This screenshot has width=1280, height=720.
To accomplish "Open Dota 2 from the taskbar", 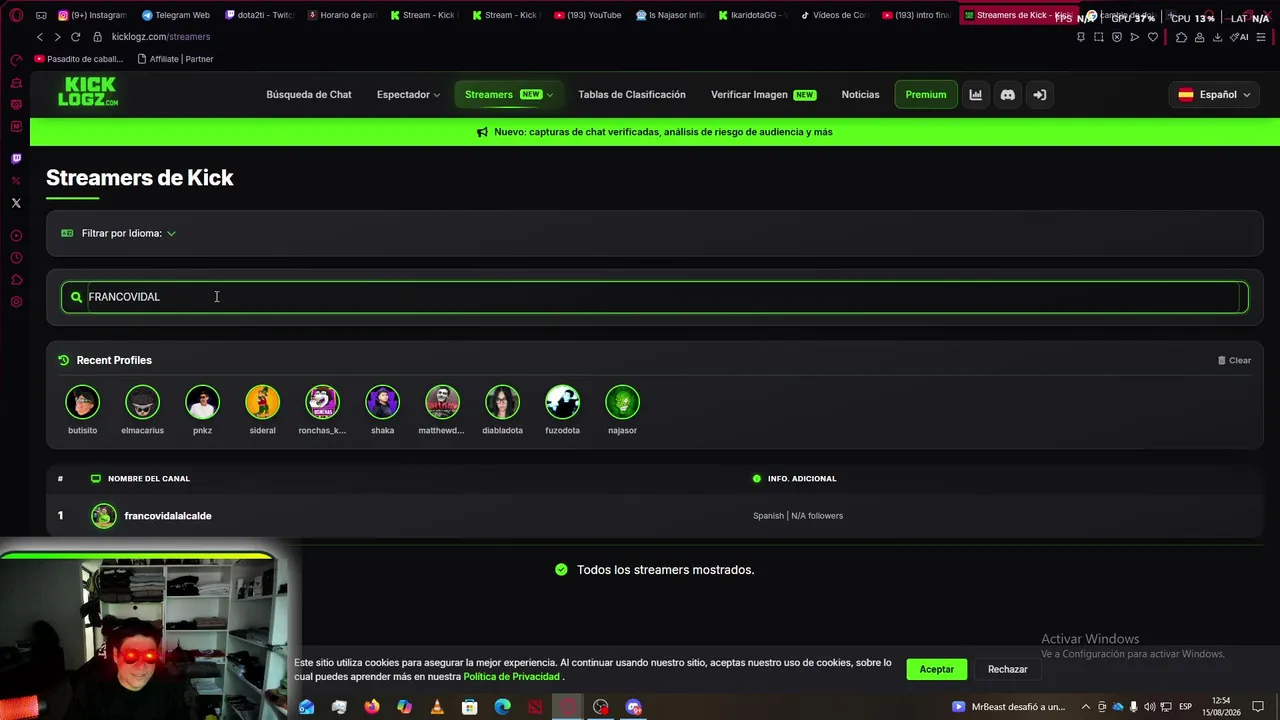I will (x=535, y=707).
